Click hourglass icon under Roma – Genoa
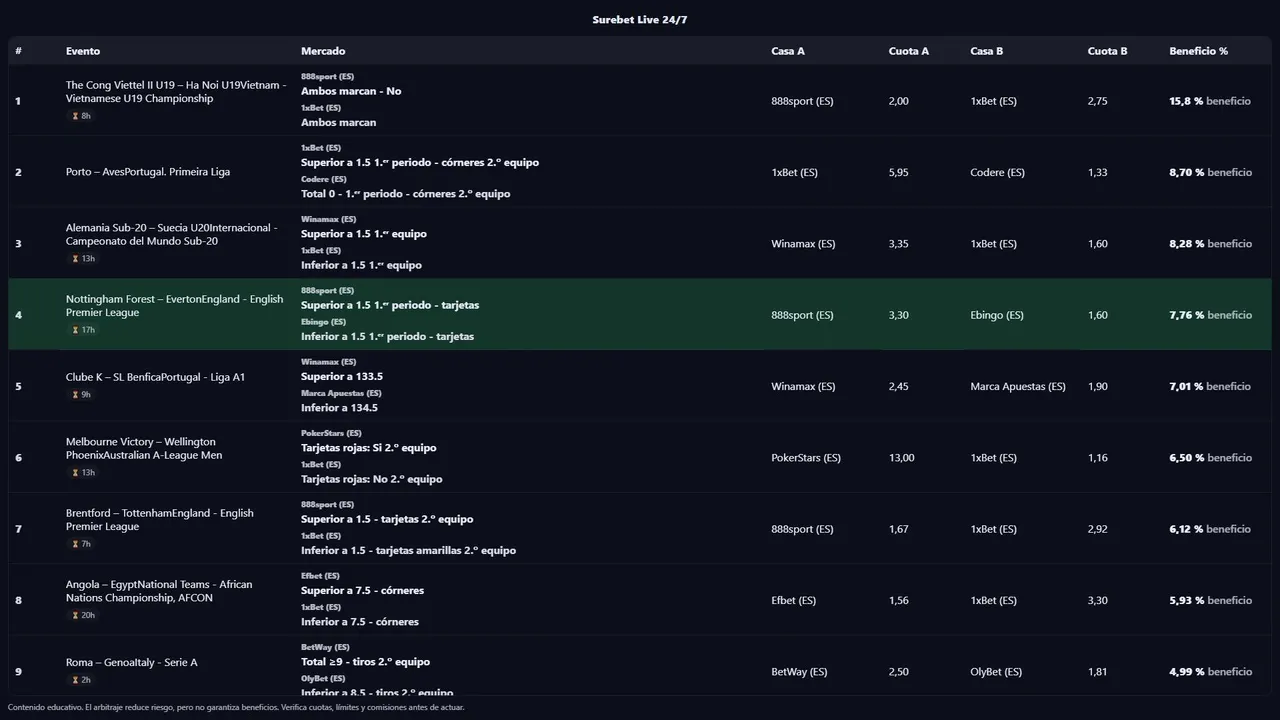The height and width of the screenshot is (720, 1280). tap(75, 680)
